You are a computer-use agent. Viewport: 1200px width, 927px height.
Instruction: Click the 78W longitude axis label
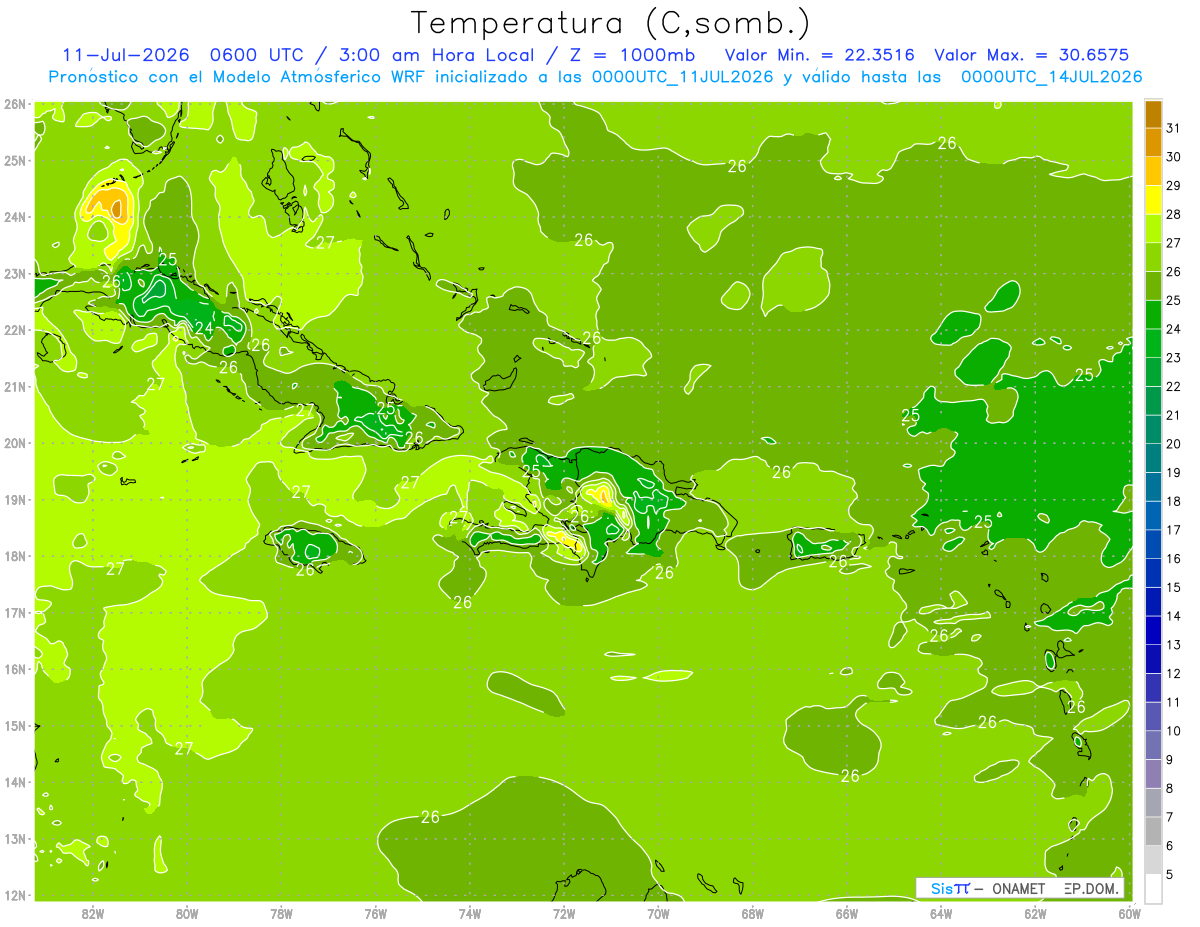pyautogui.click(x=281, y=914)
